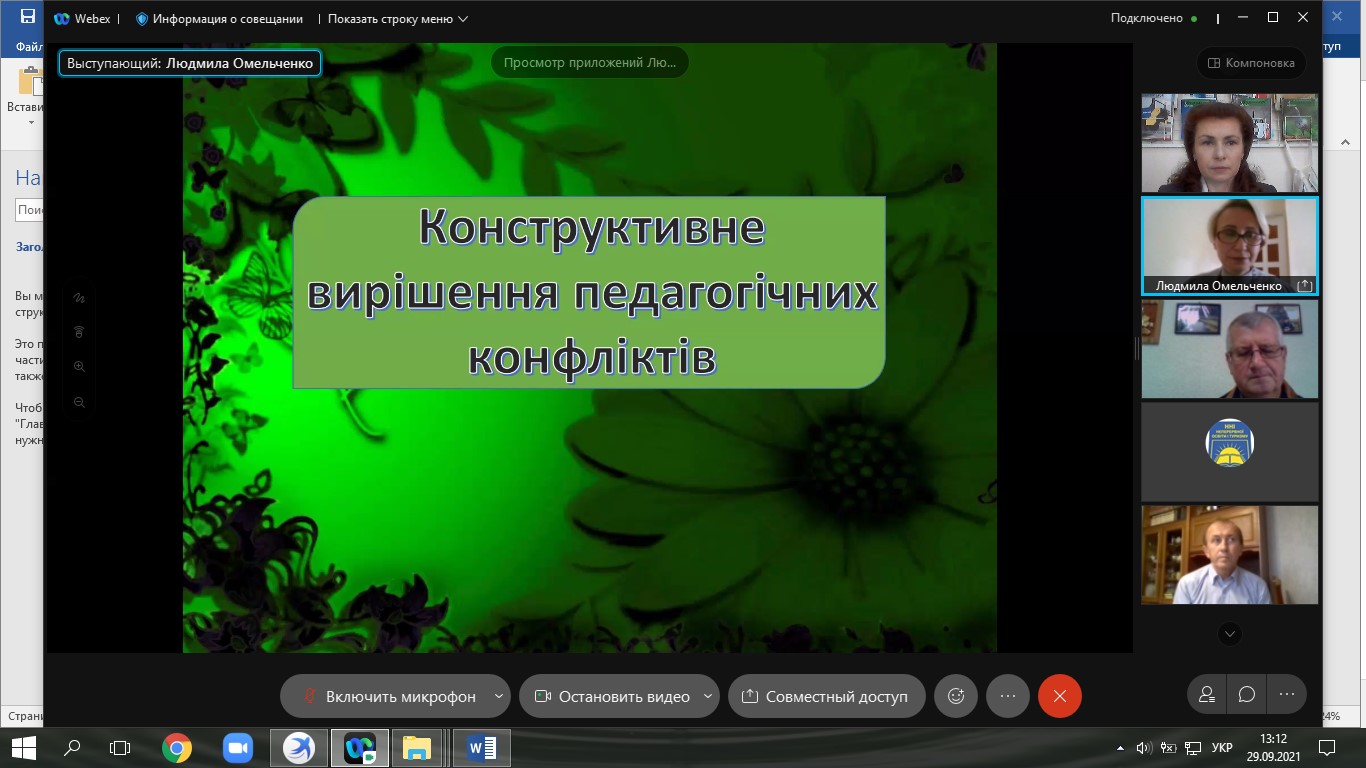1366x768 pixels.
Task: Click the red leave meeting button
Action: [1059, 696]
